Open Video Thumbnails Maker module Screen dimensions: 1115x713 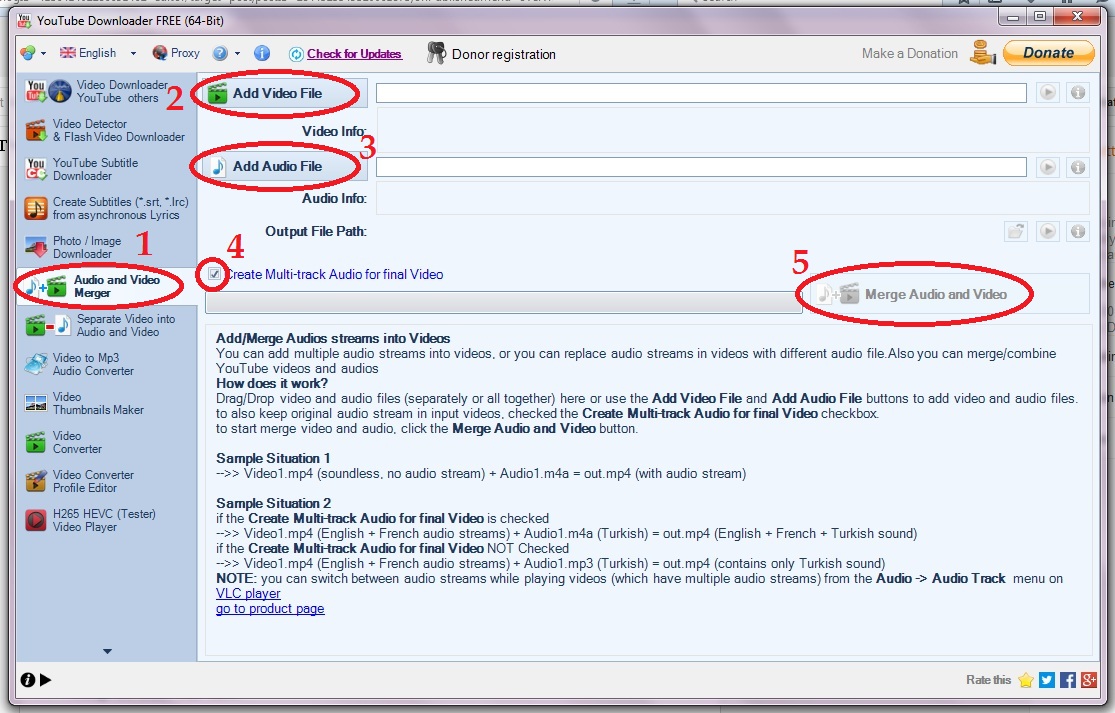[84, 403]
